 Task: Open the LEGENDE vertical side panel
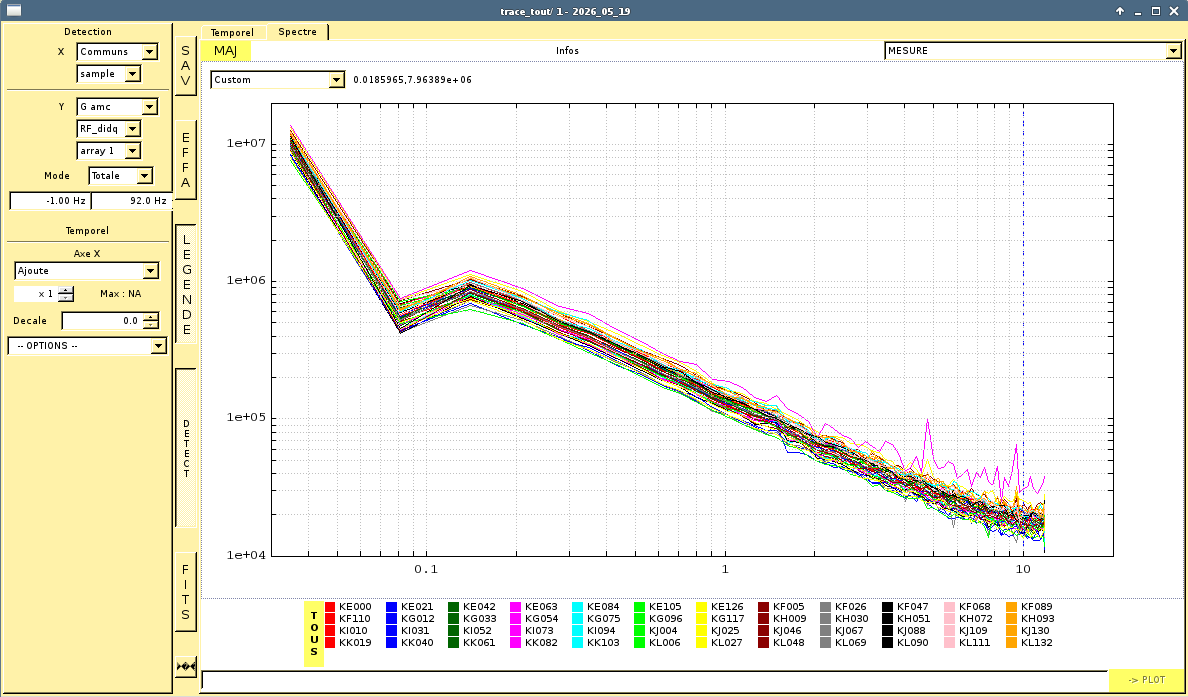186,284
